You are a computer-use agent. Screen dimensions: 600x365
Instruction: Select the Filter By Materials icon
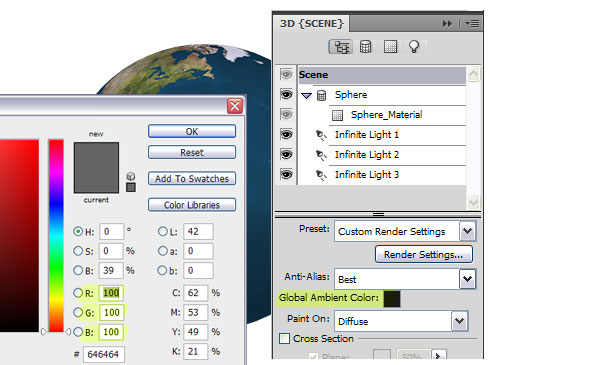tap(390, 47)
